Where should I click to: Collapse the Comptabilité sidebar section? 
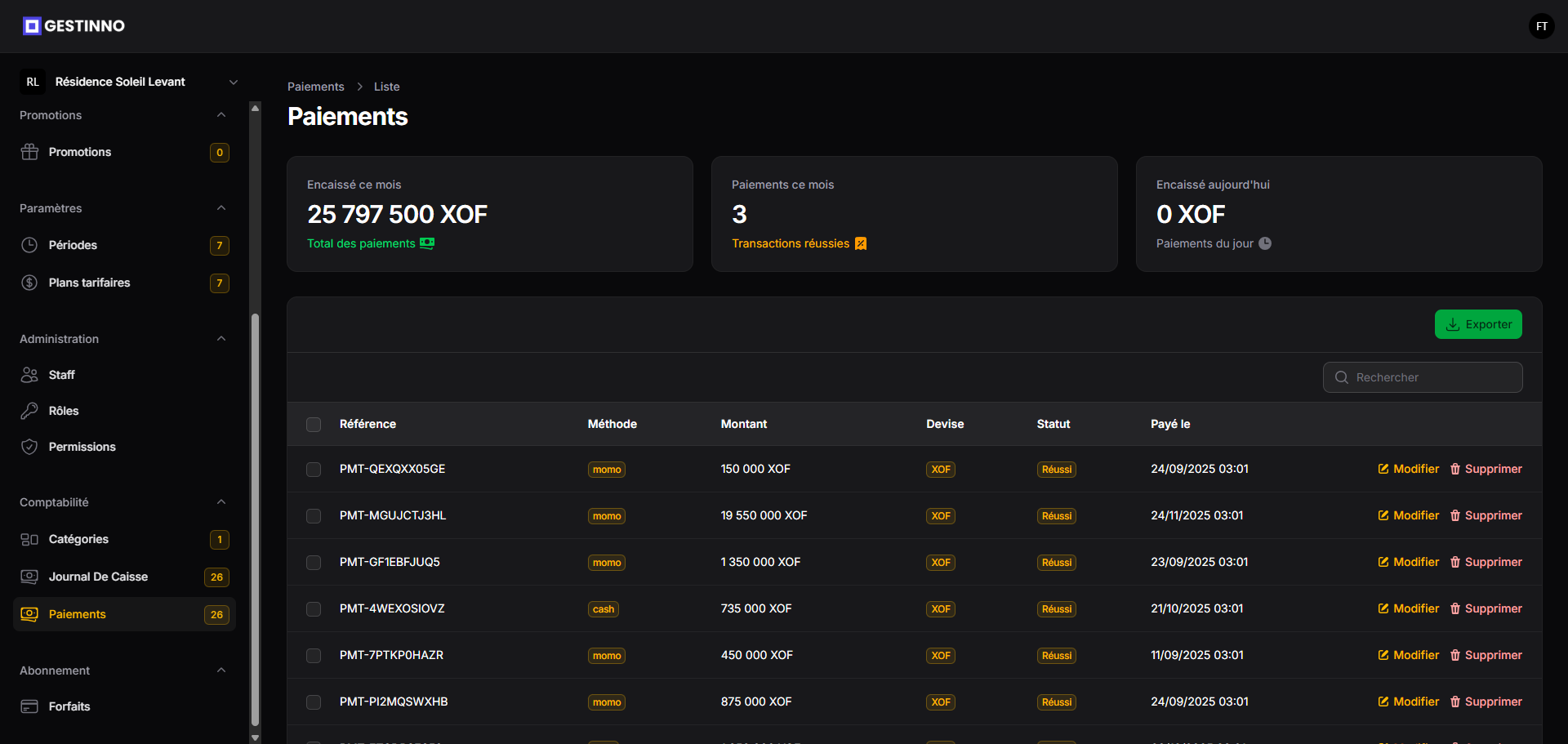click(x=221, y=502)
